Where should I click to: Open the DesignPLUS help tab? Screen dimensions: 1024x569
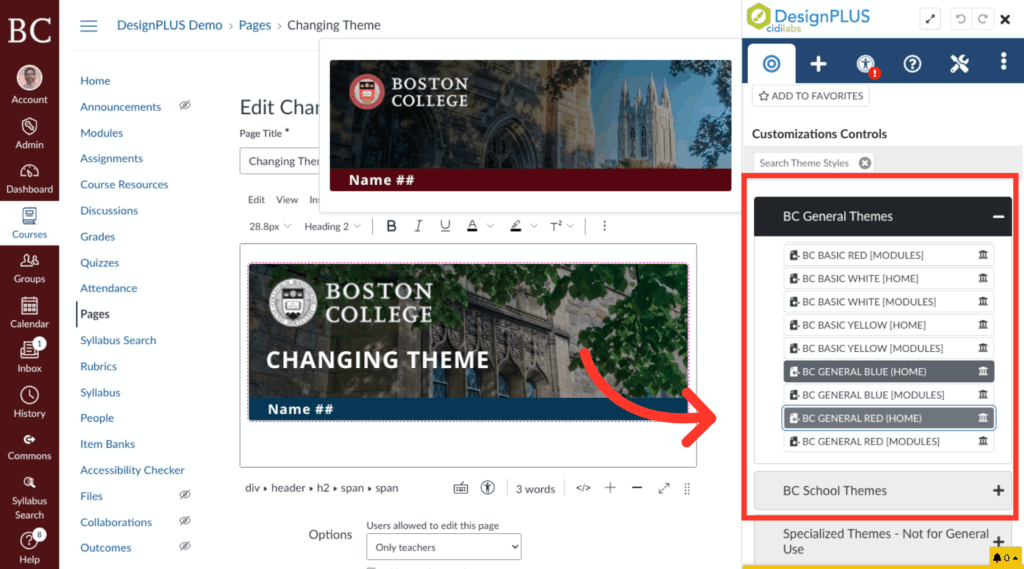click(912, 63)
